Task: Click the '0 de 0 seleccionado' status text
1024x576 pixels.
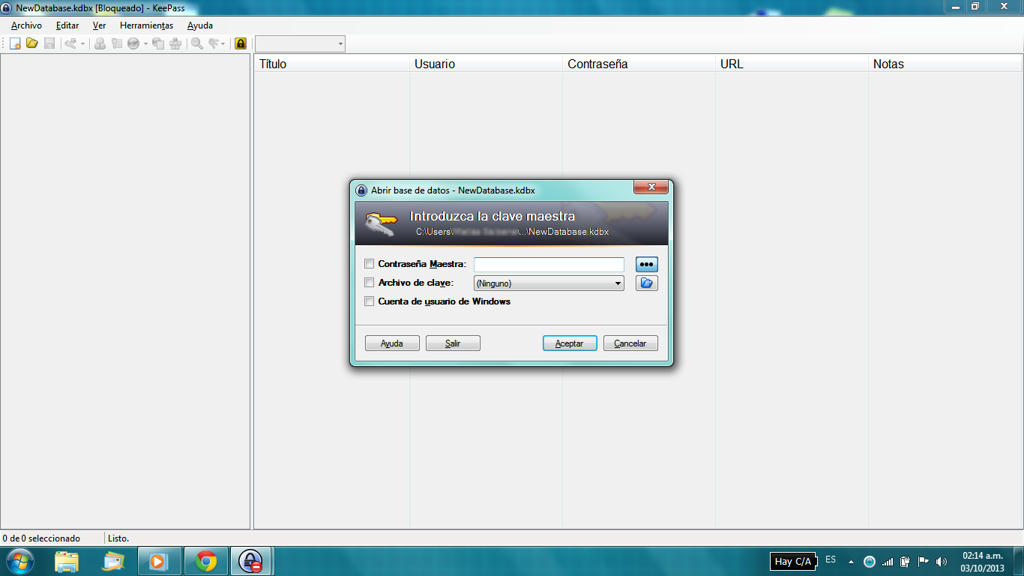Action: 41,539
